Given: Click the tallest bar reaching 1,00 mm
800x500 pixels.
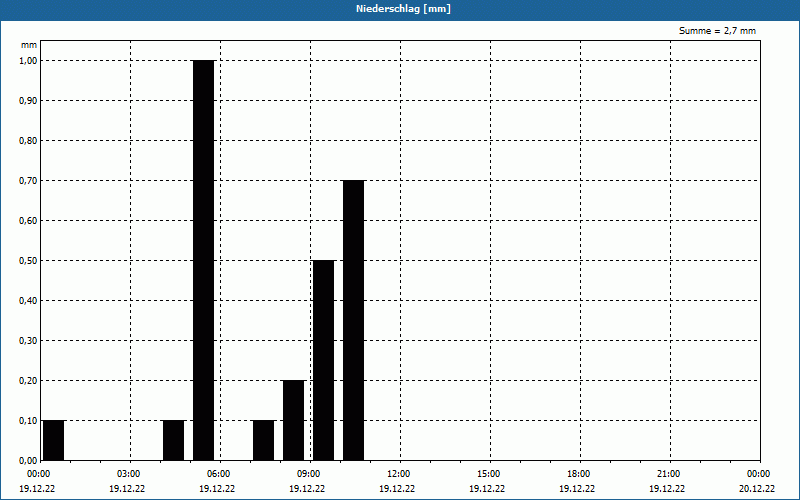Looking at the screenshot, I should (204, 260).
